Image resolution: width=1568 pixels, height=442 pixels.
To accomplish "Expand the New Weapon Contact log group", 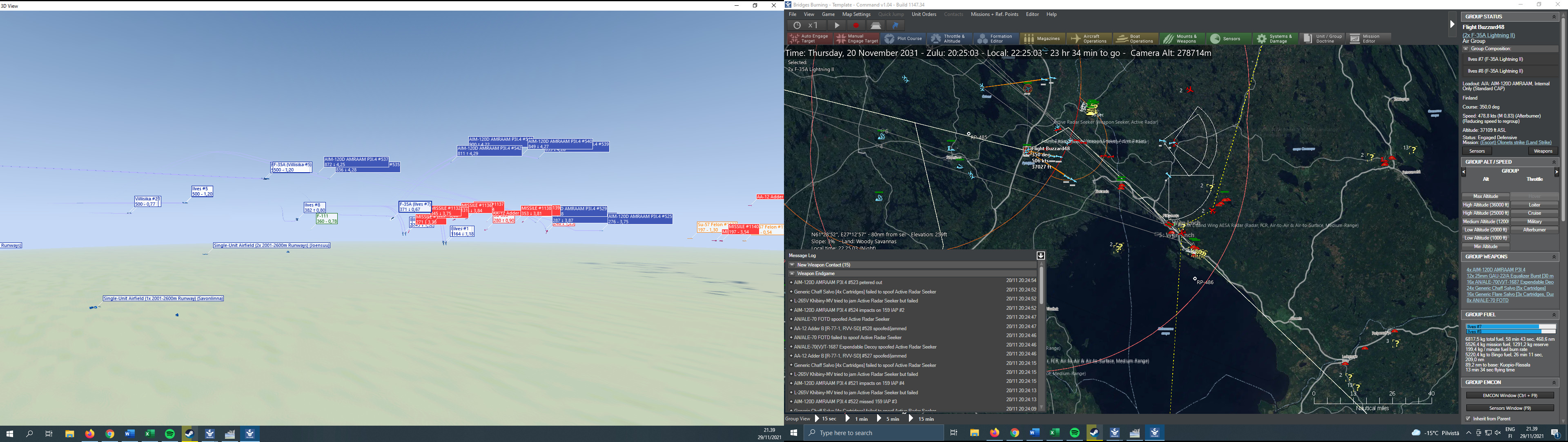I will click(x=792, y=265).
